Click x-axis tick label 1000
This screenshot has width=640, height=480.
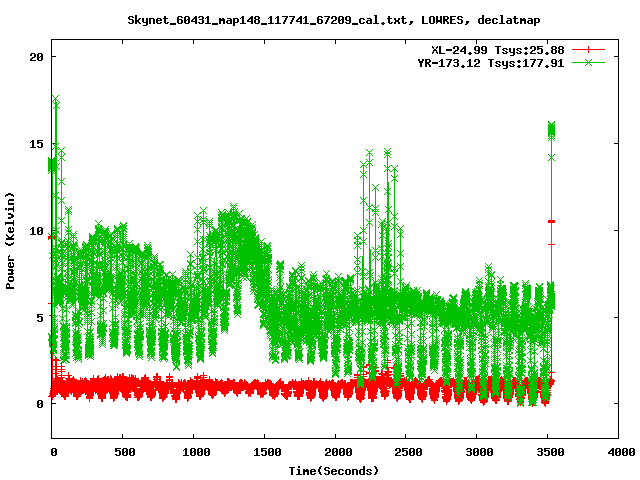click(x=196, y=452)
